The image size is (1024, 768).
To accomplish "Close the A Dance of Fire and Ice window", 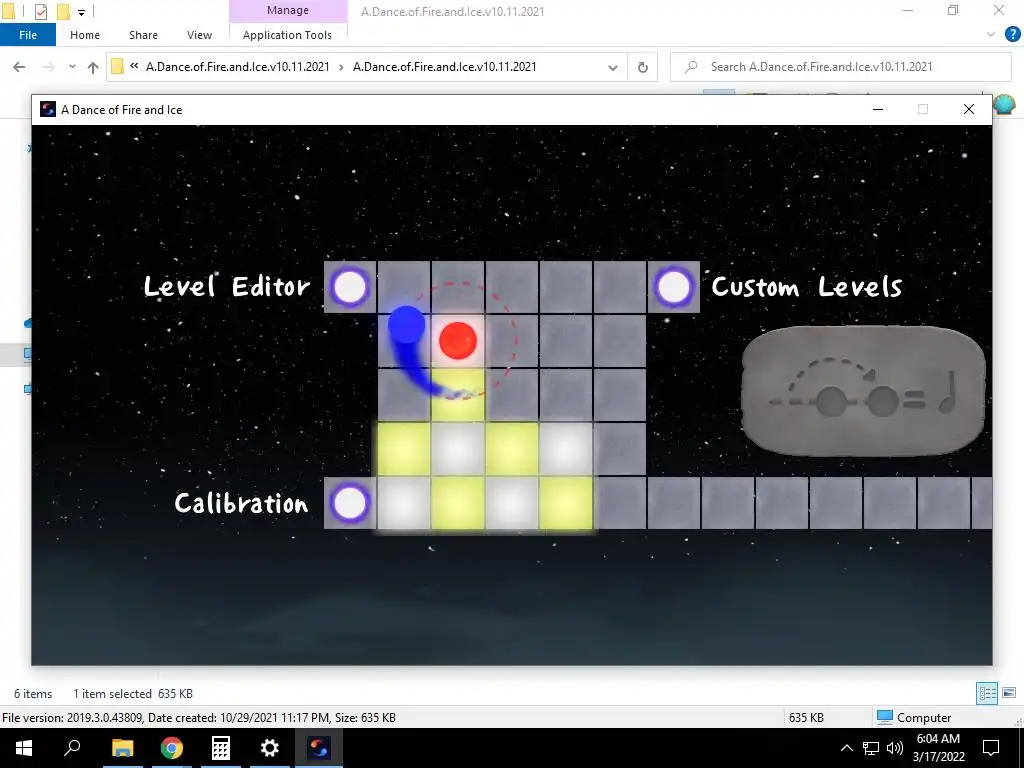I will tap(968, 109).
